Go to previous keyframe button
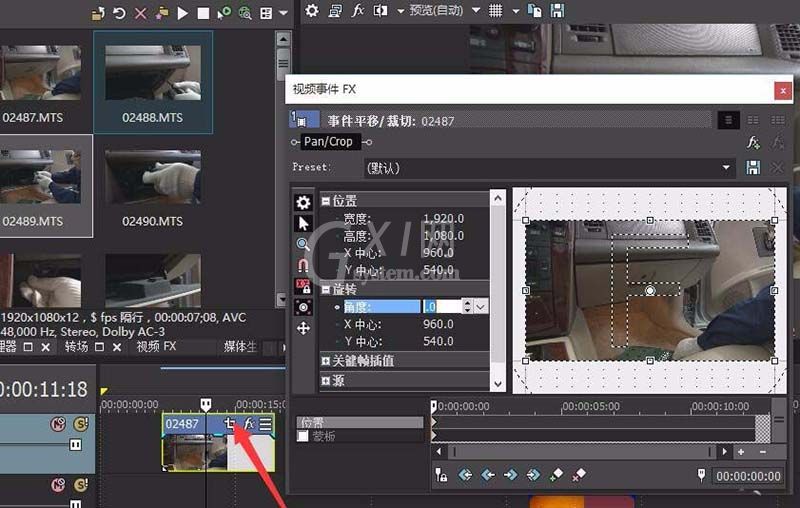Image resolution: width=800 pixels, height=508 pixels. pyautogui.click(x=488, y=475)
